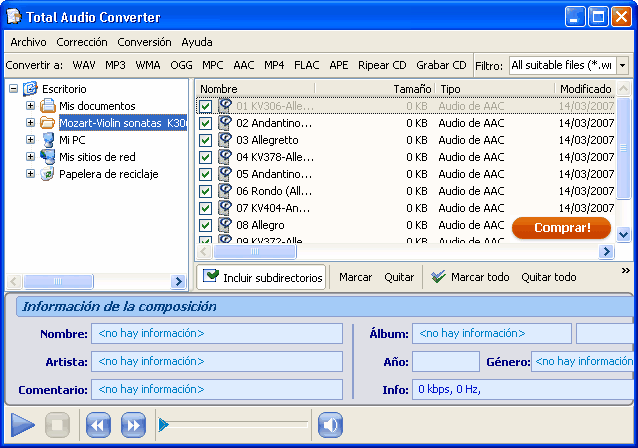Uncheck the 02 Andantino file checkbox

[205, 123]
